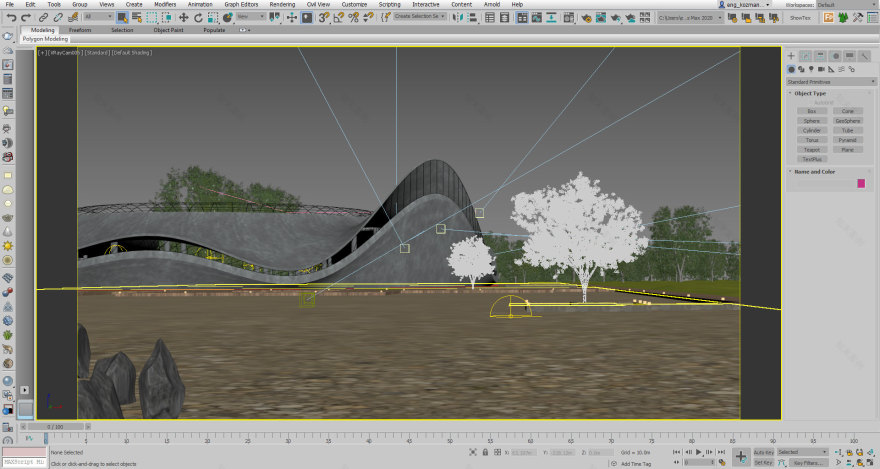This screenshot has width=880, height=469.
Task: Click the pink object color swatch
Action: click(x=861, y=183)
